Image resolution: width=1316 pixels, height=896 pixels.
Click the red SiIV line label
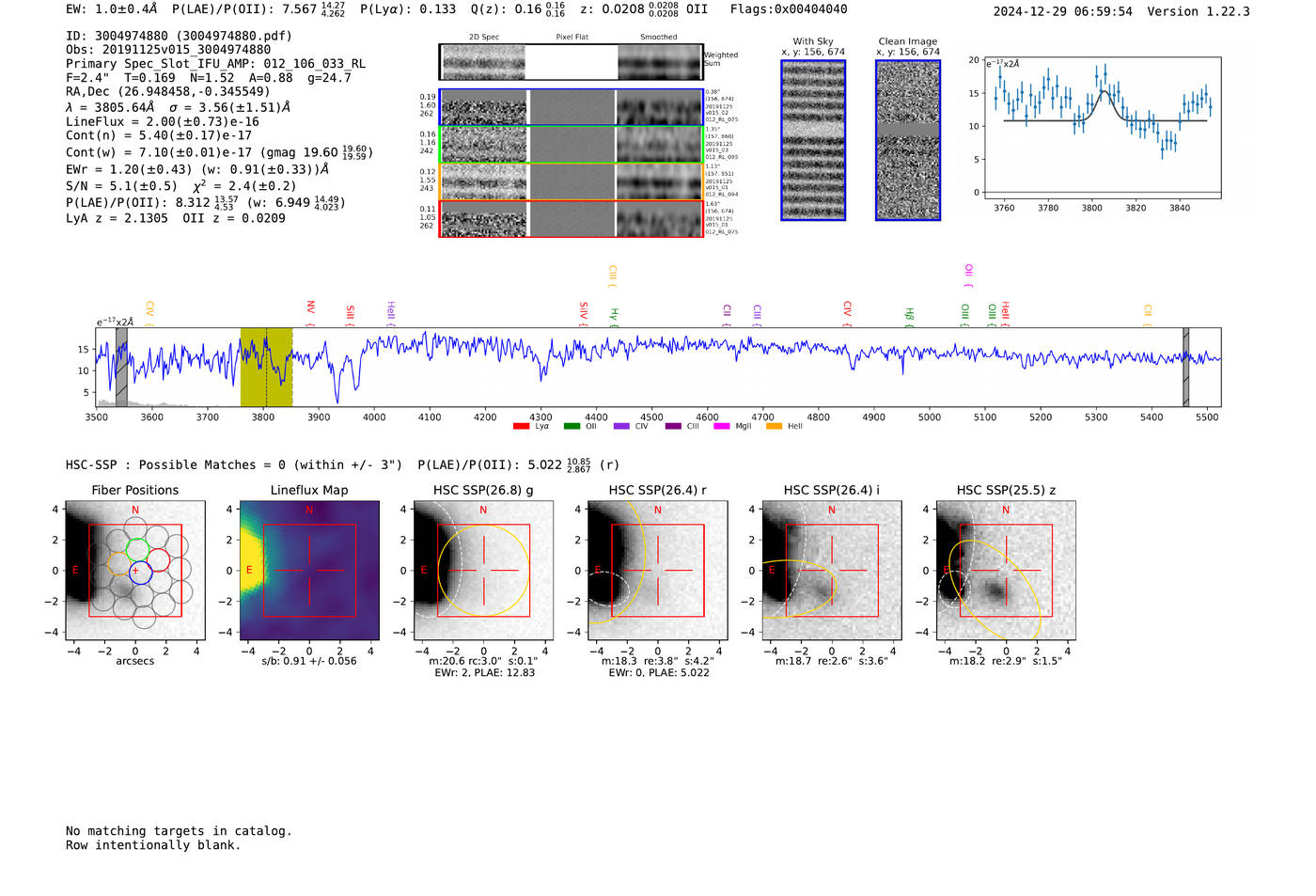click(583, 314)
